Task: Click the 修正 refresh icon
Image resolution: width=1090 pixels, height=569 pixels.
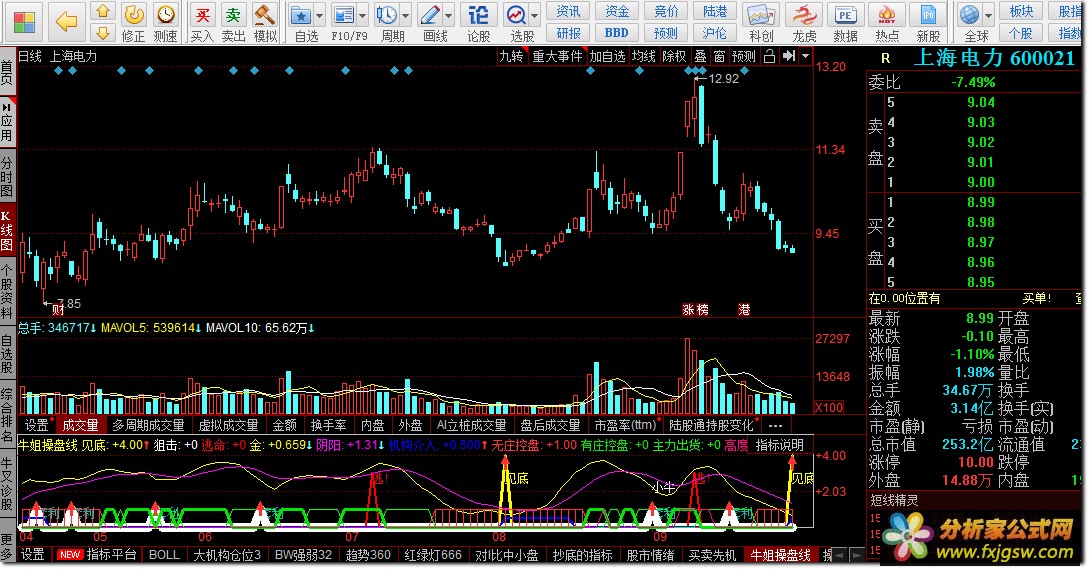Action: (x=133, y=15)
